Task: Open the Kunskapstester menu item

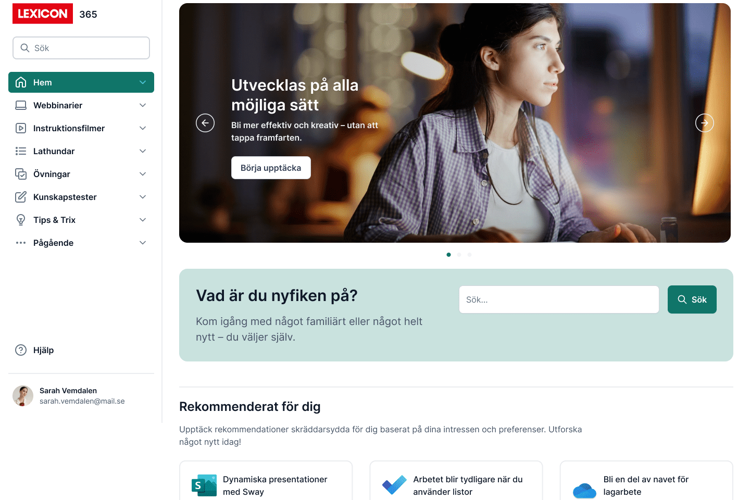Action: 81,197
